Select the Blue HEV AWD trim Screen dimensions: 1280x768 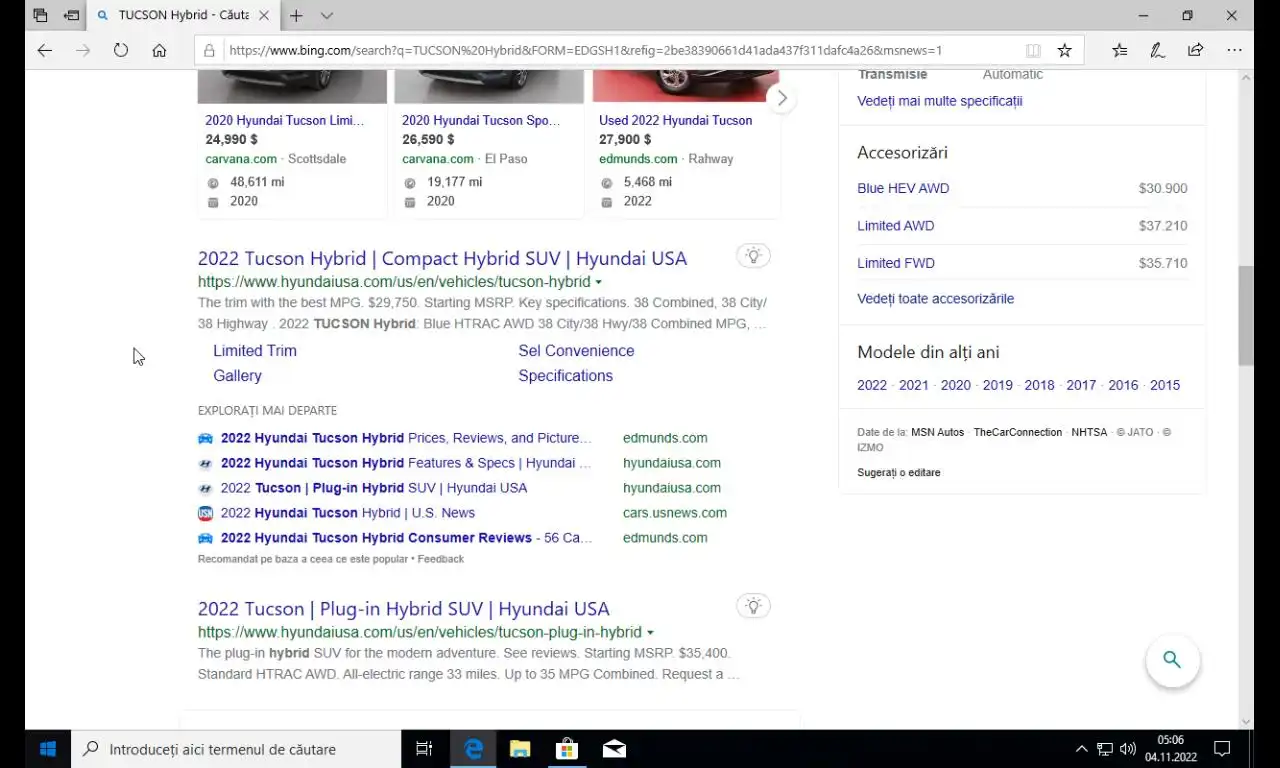(903, 188)
